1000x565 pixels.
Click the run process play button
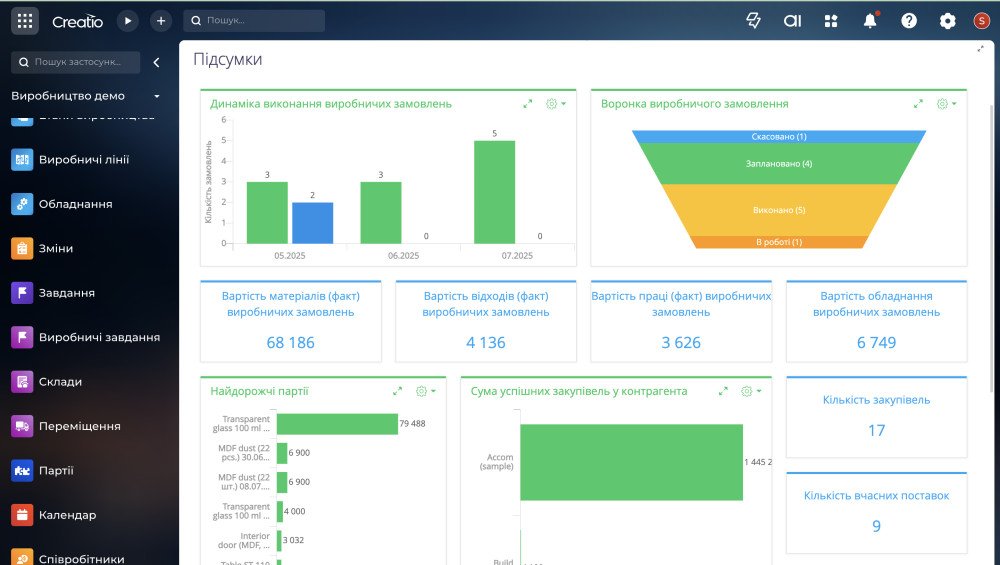click(128, 21)
